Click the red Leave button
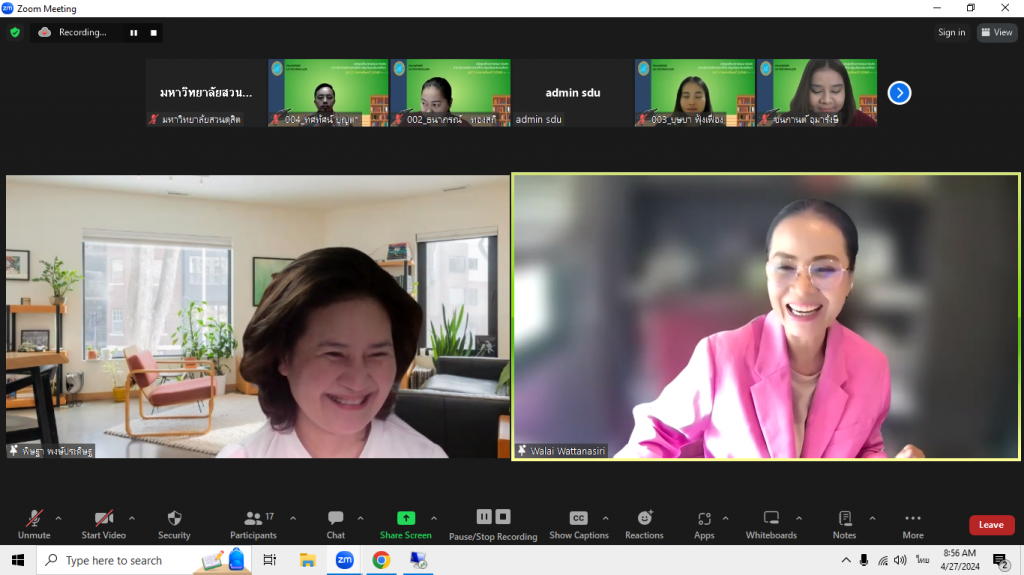1024x575 pixels. point(991,525)
